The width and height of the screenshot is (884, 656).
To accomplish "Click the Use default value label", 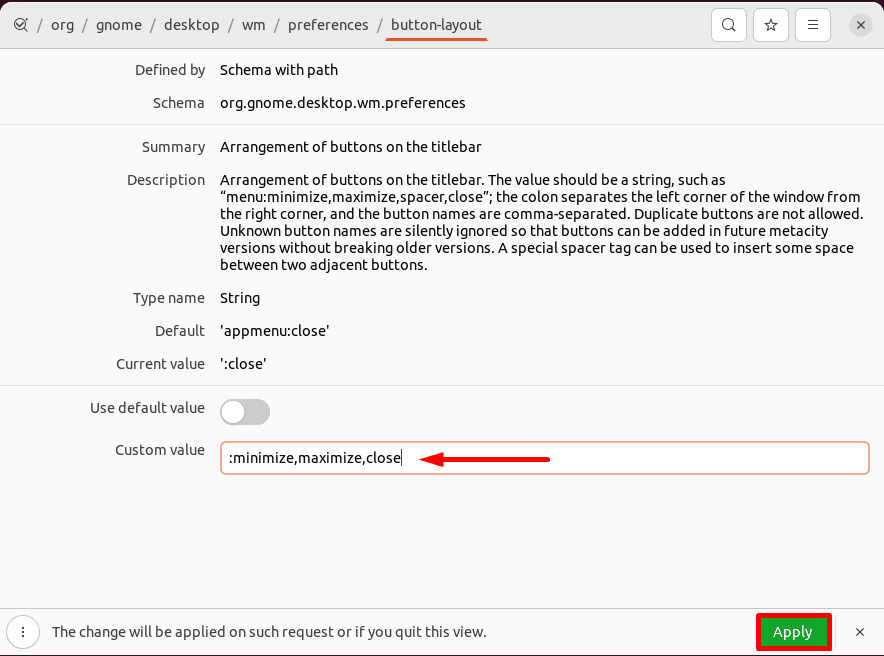I will (147, 408).
